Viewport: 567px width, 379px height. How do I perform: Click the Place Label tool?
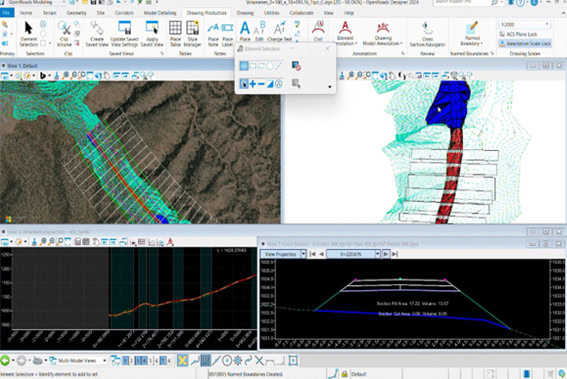coord(227,34)
